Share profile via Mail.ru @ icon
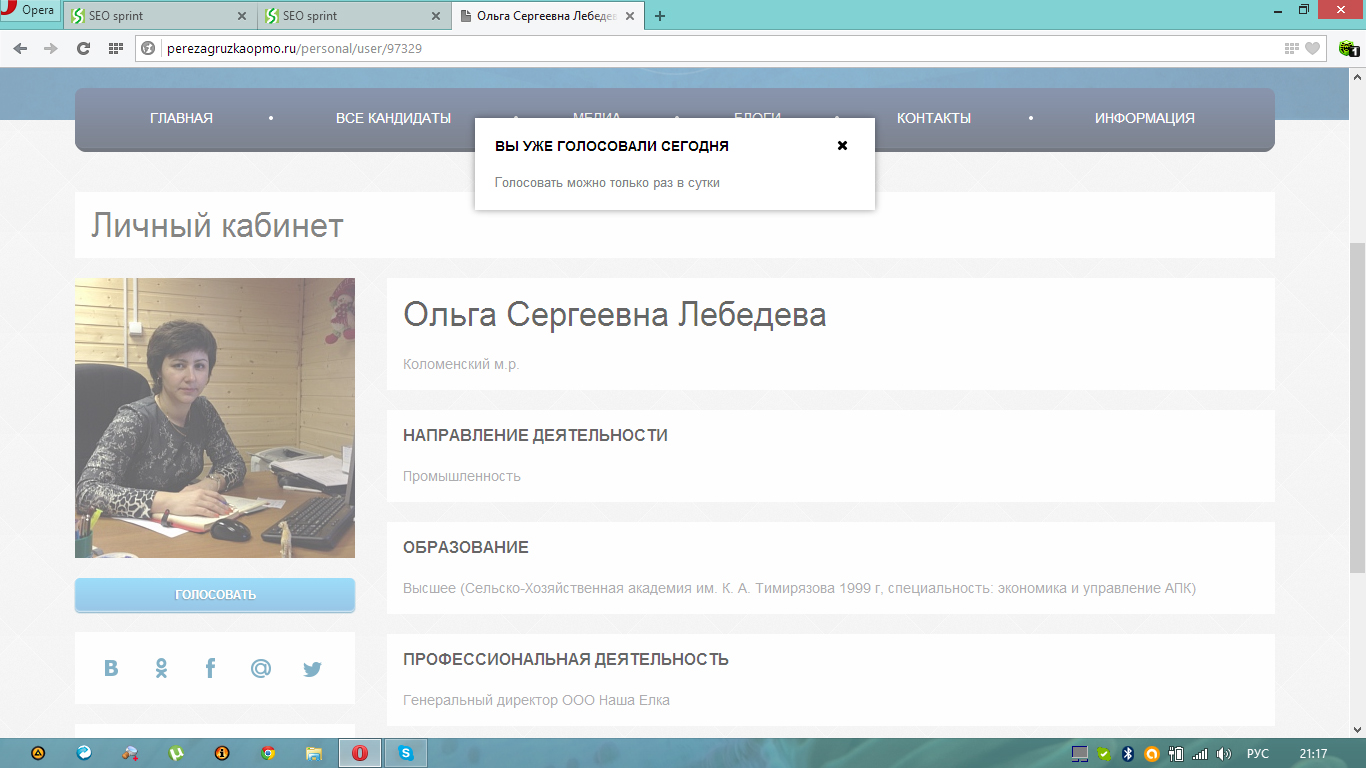1366x768 pixels. 261,668
